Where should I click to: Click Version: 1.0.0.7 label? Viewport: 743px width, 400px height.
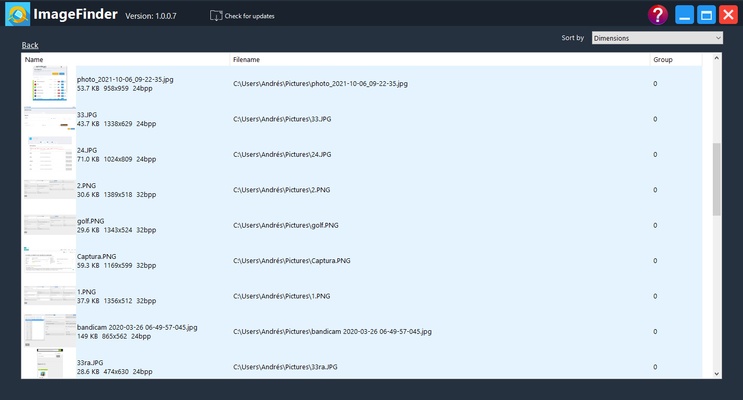pyautogui.click(x=151, y=16)
